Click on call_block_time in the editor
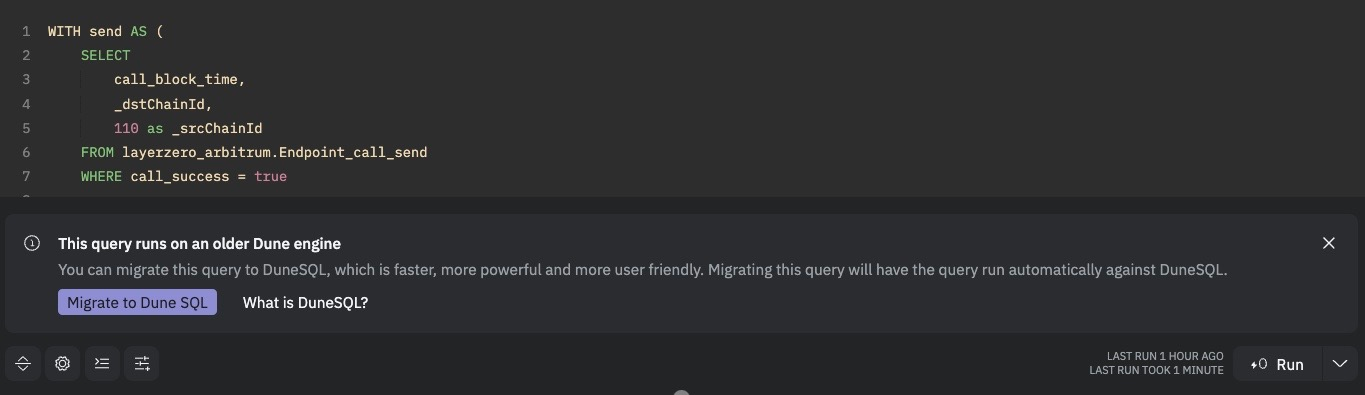 [x=179, y=79]
